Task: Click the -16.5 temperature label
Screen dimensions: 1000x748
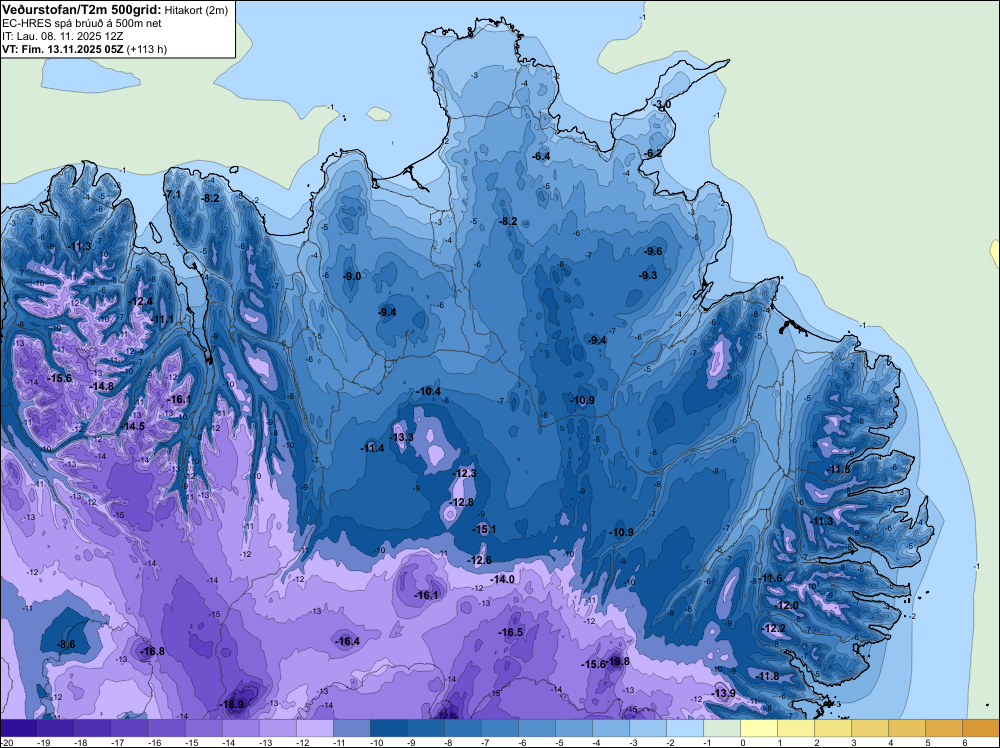Action: [x=511, y=633]
